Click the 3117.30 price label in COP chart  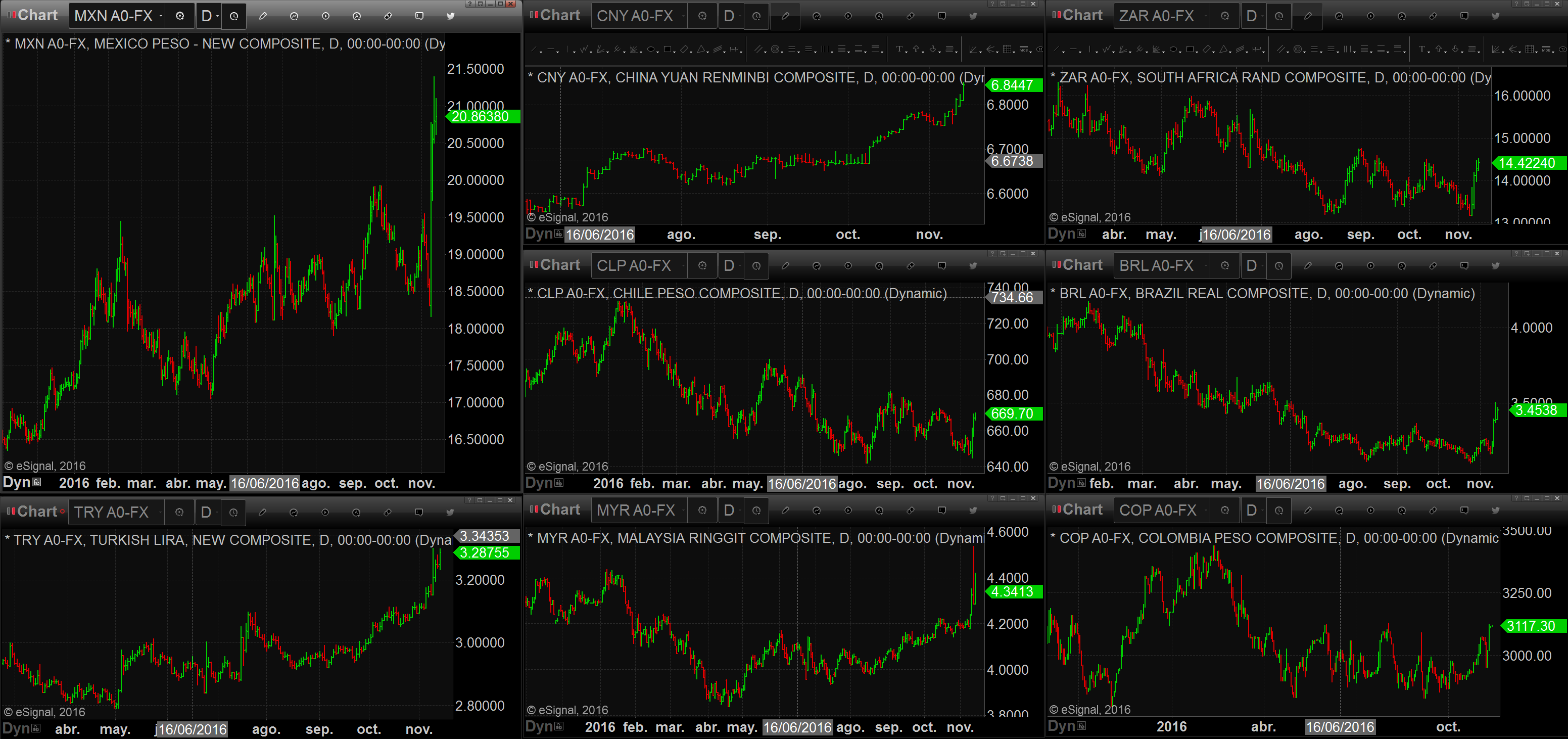[1534, 626]
